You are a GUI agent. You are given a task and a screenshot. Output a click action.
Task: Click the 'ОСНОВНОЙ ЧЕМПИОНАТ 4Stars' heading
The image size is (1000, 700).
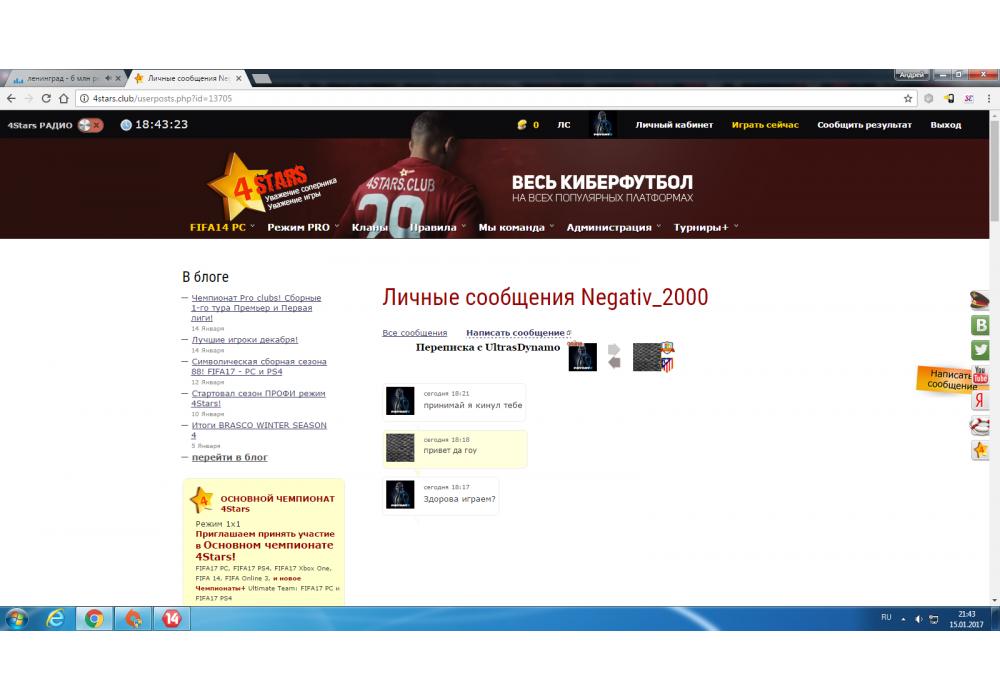tap(277, 504)
